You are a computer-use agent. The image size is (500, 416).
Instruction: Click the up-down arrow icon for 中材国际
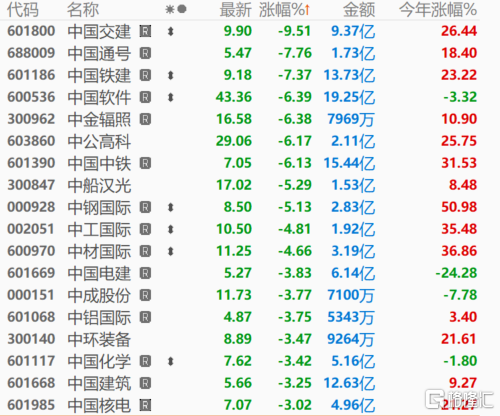[x=171, y=251]
